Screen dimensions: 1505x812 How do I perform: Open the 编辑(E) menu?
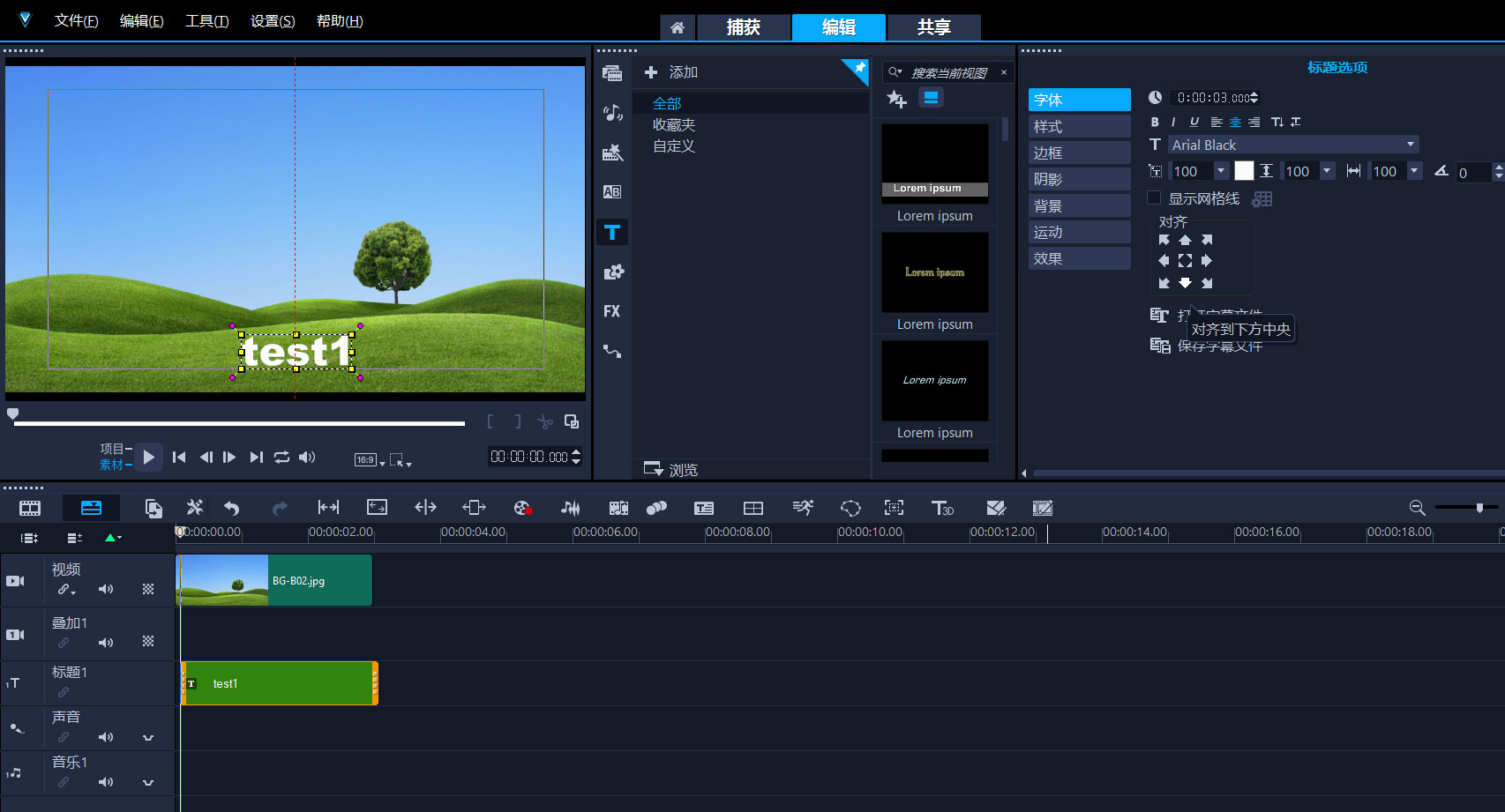pos(141,21)
